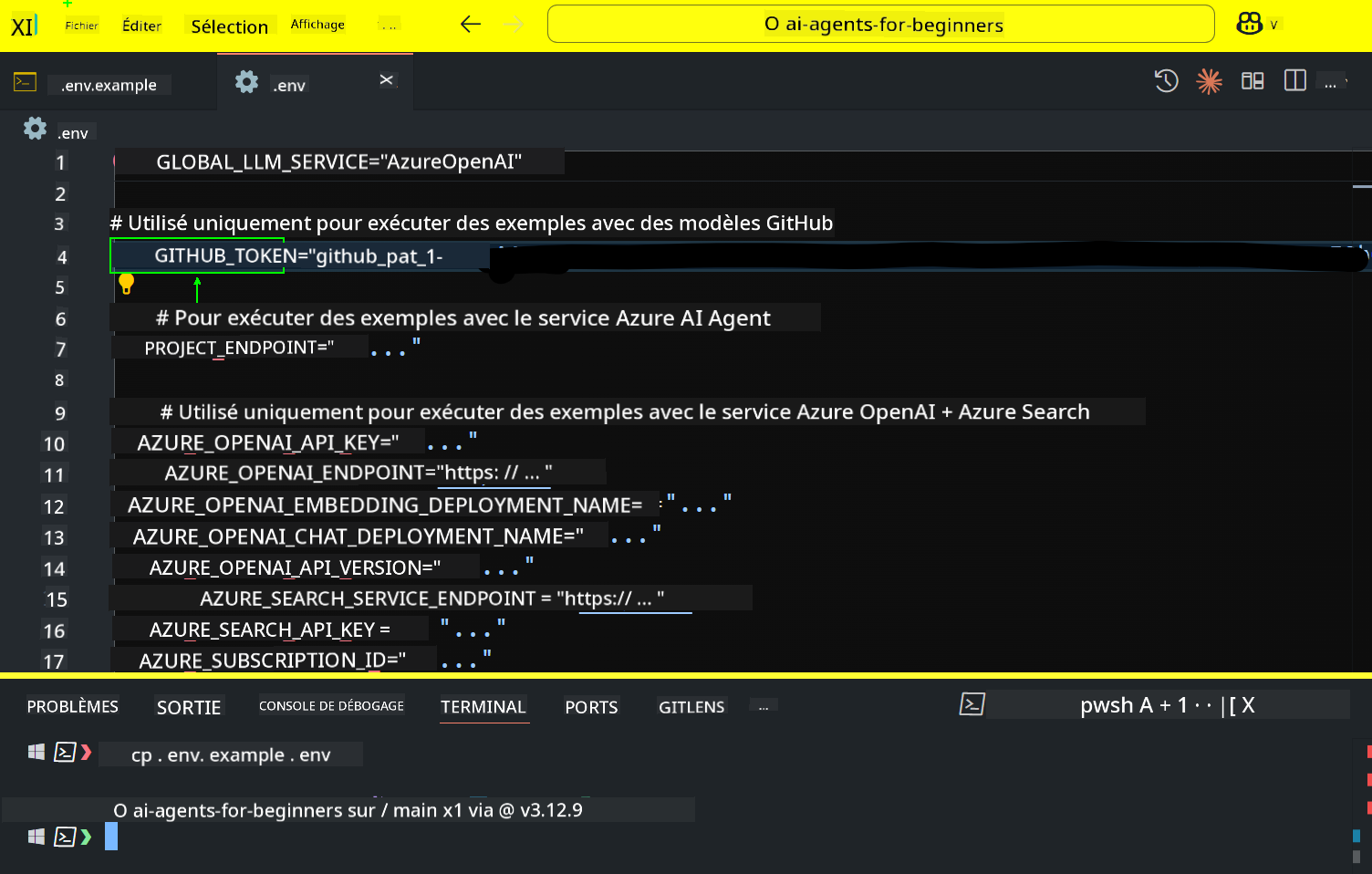Show more menu bar items

point(390,26)
